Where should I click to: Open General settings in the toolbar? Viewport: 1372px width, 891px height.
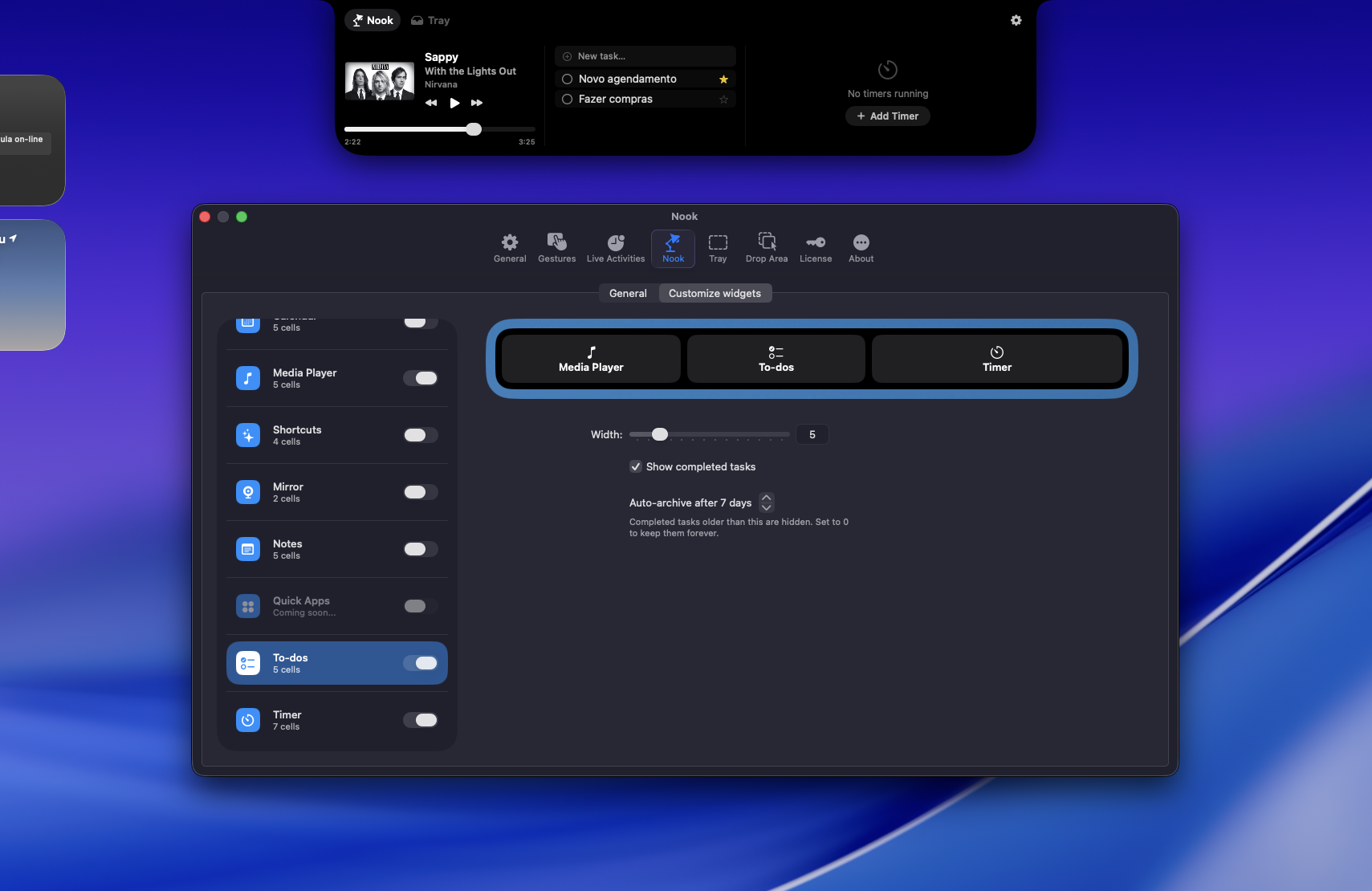[510, 248]
